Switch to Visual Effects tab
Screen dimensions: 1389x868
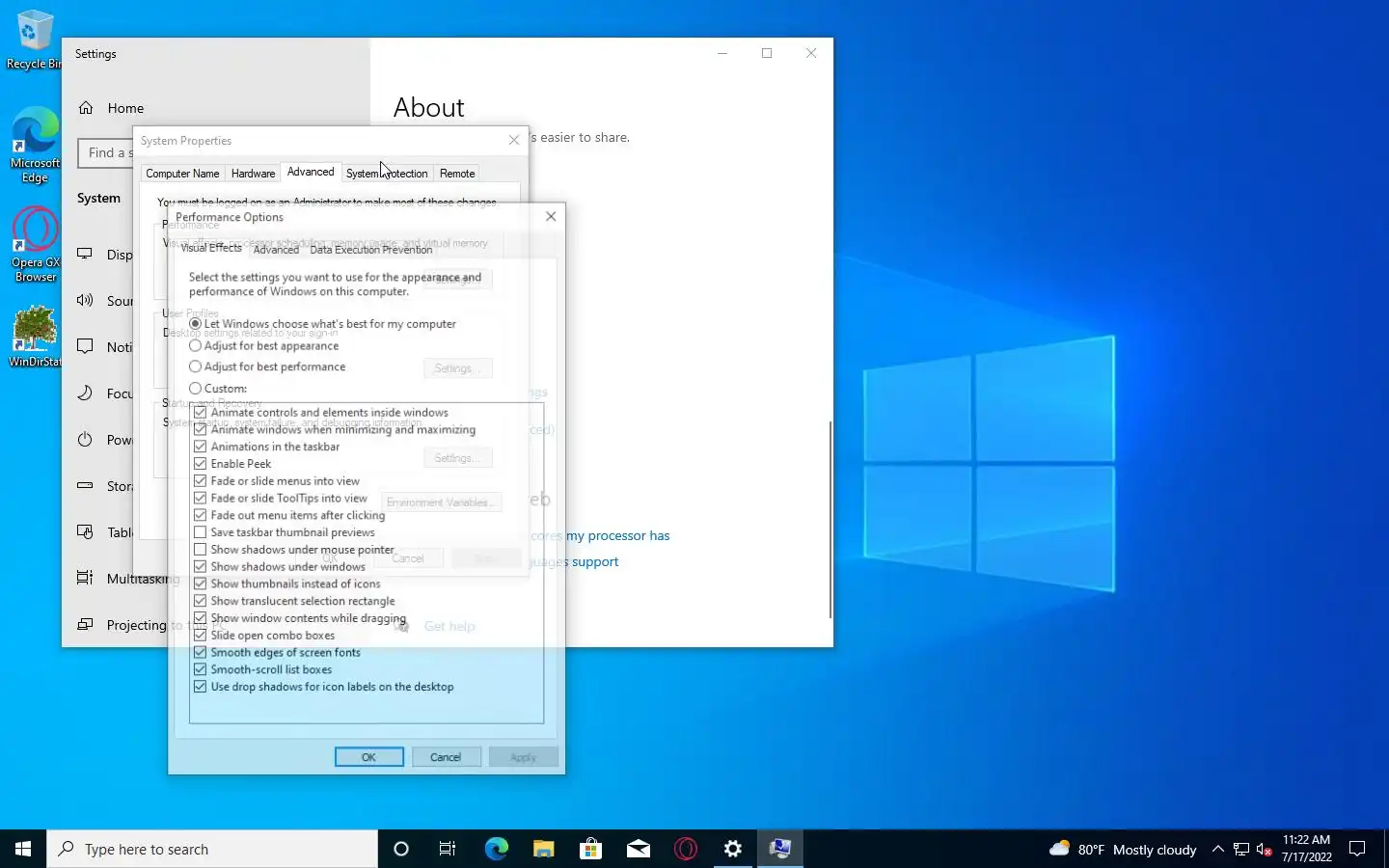211,248
